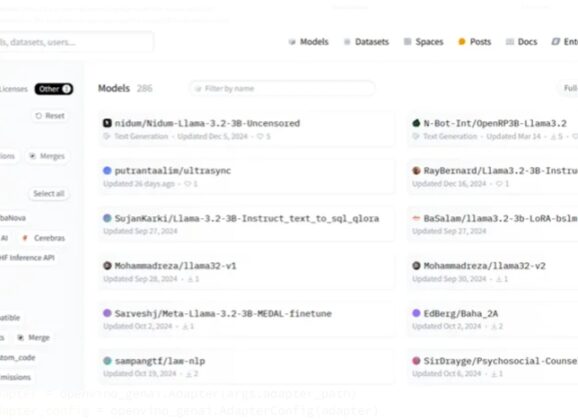Screen dimensions: 578x420
Task: Click the RayBernard avatar icon
Action: [x=416, y=170]
